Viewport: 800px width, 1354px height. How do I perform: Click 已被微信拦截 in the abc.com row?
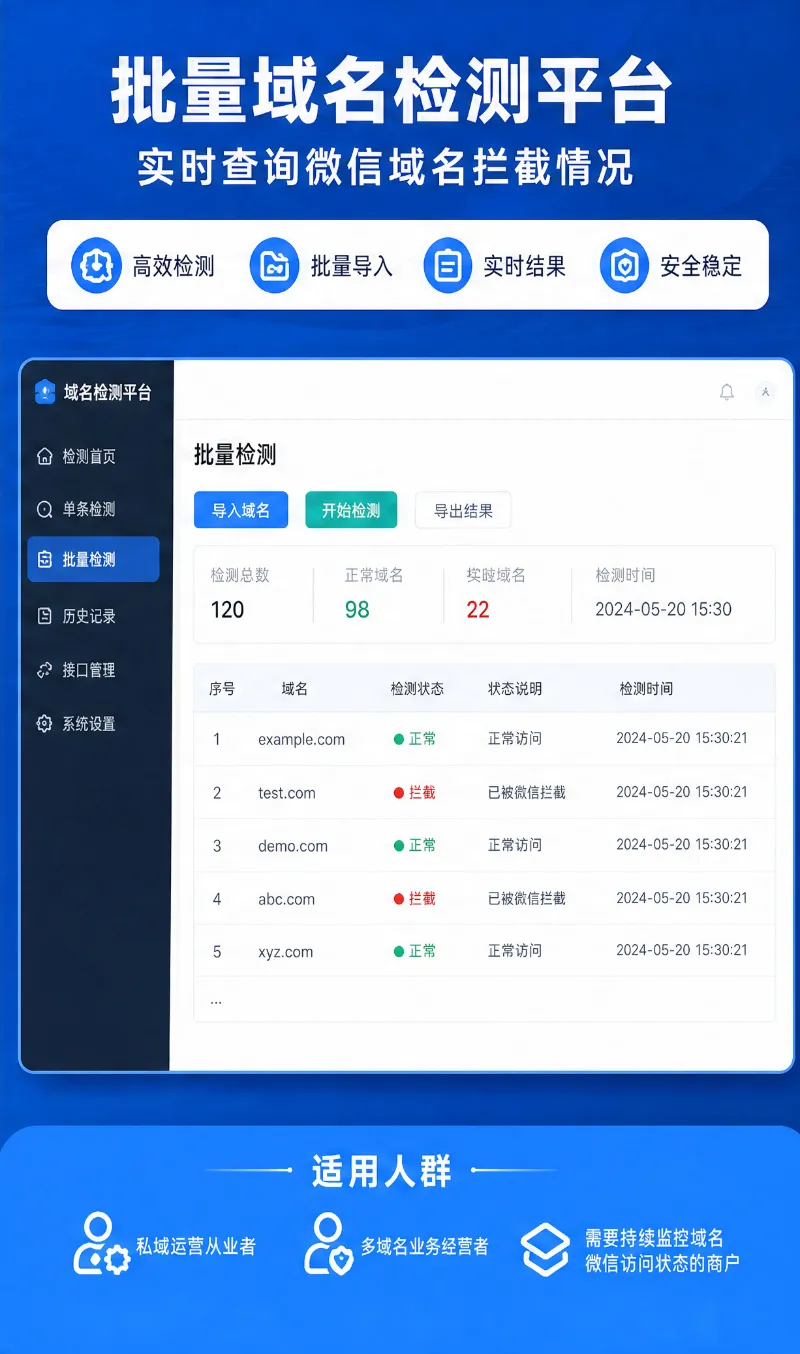[527, 898]
